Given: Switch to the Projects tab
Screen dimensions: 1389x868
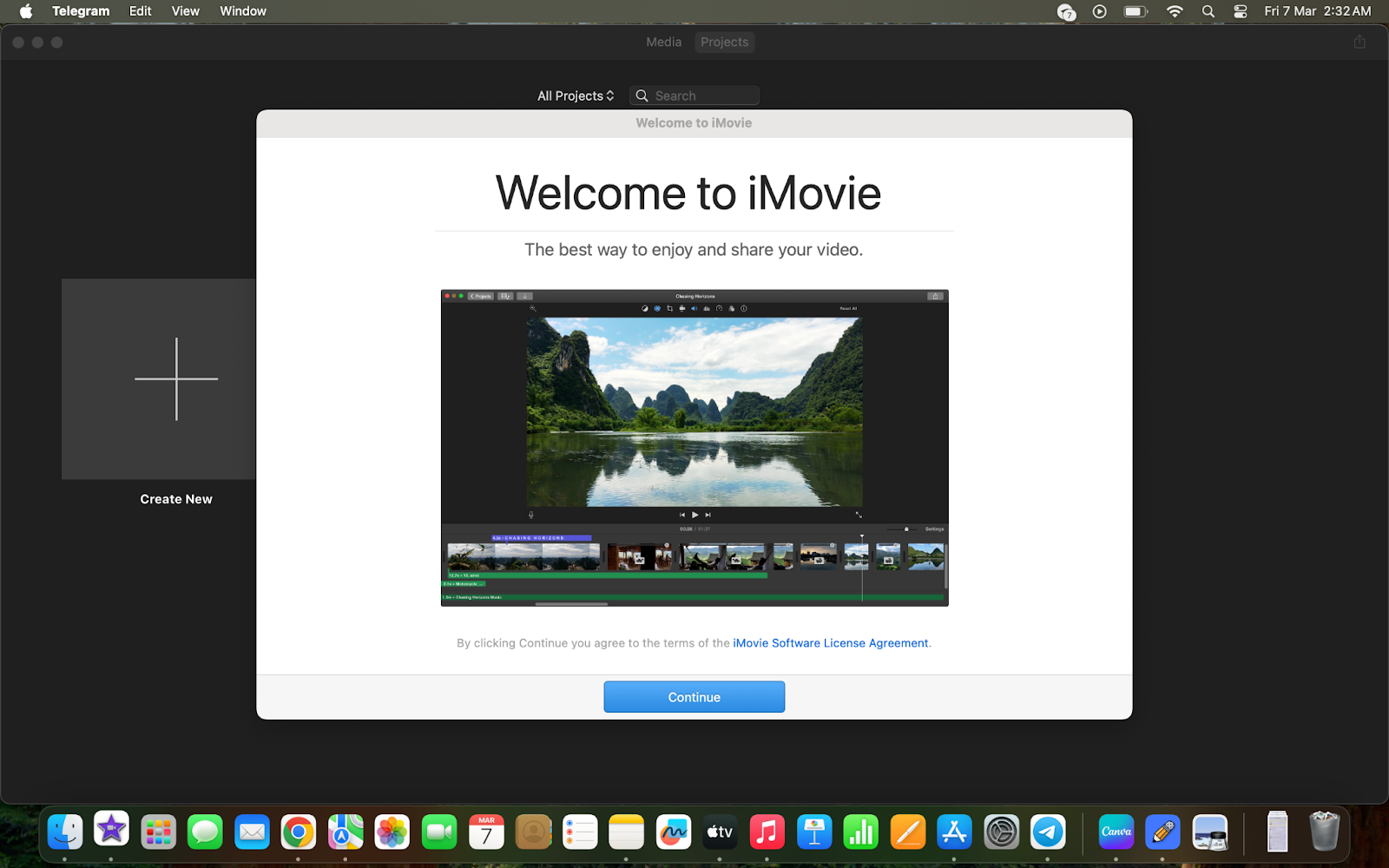Looking at the screenshot, I should (724, 42).
